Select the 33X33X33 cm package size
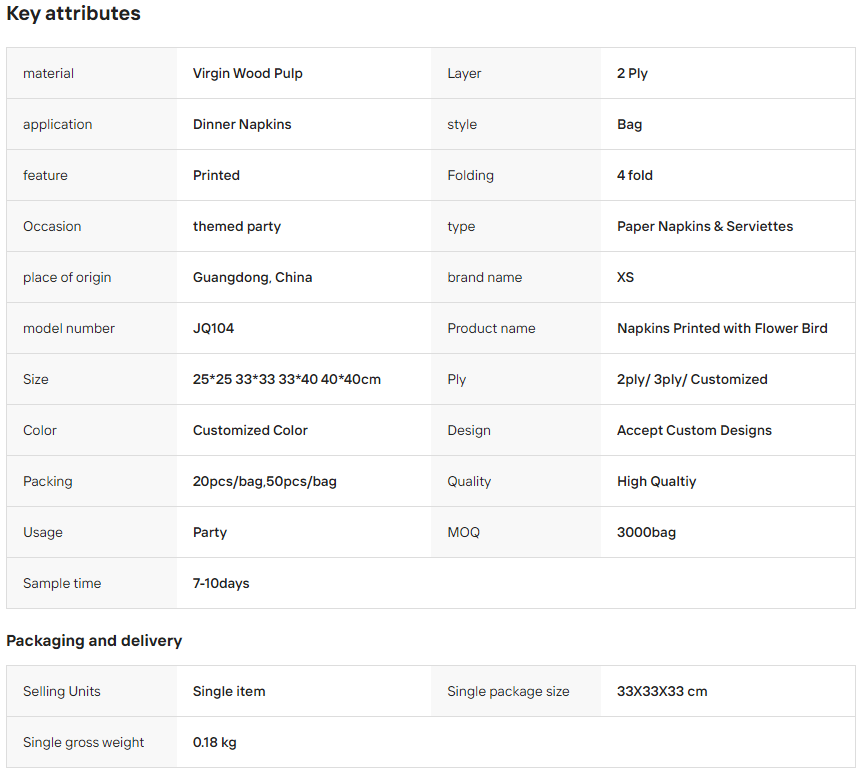This screenshot has width=860, height=769. coord(661,692)
